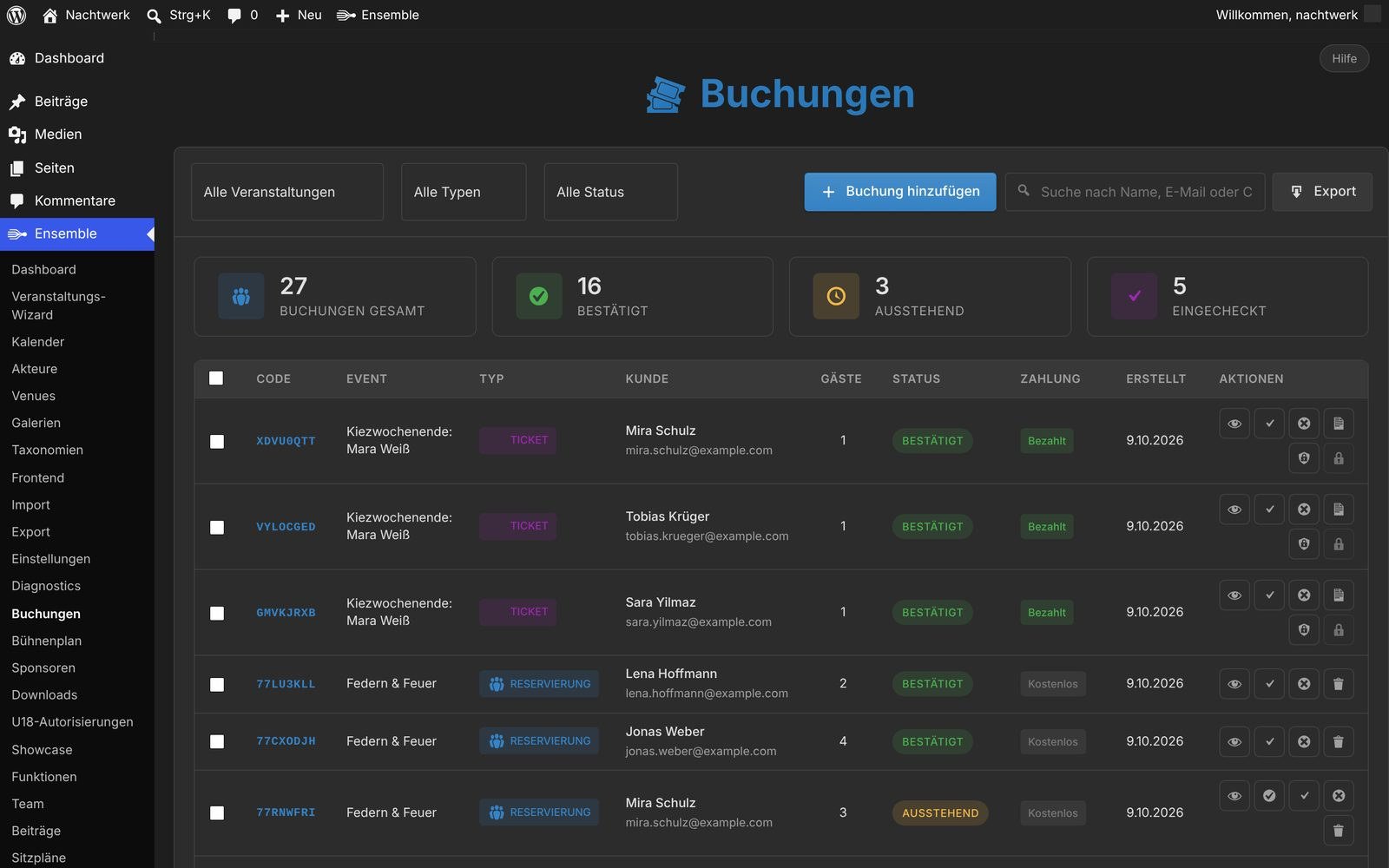Tick the checkbox for booking 77RNWFRI
Image resolution: width=1389 pixels, height=868 pixels.
[x=217, y=813]
